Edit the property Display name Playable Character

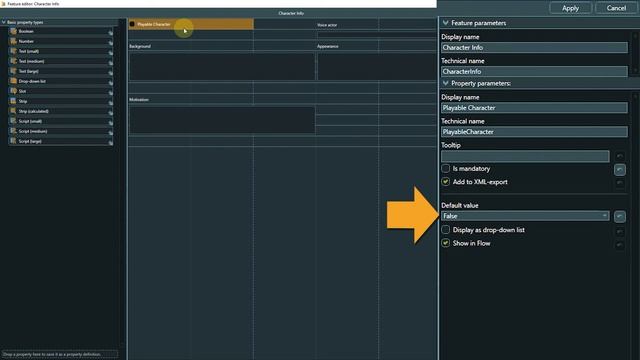534,108
